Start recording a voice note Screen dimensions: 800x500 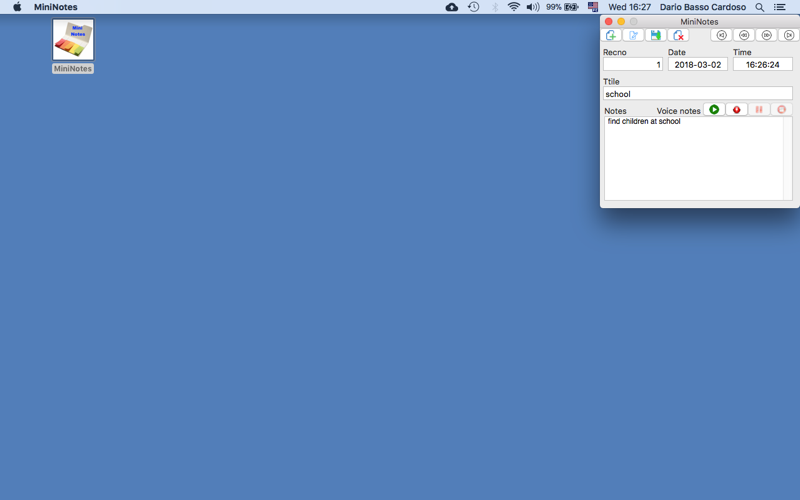pyautogui.click(x=736, y=110)
